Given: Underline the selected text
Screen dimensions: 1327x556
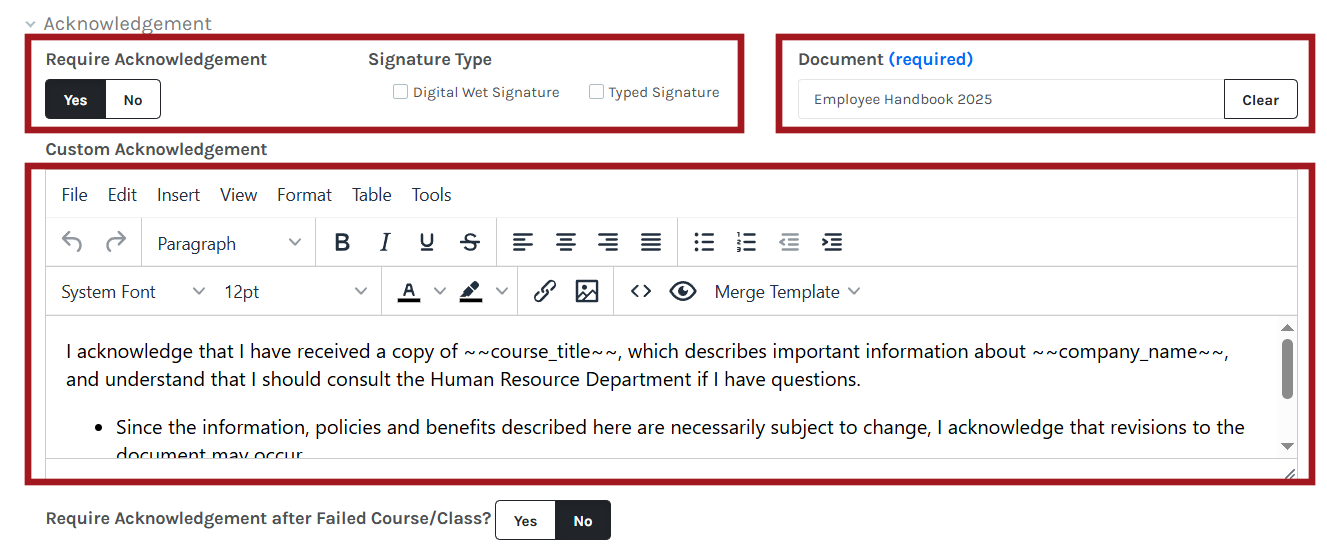Looking at the screenshot, I should [x=427, y=242].
